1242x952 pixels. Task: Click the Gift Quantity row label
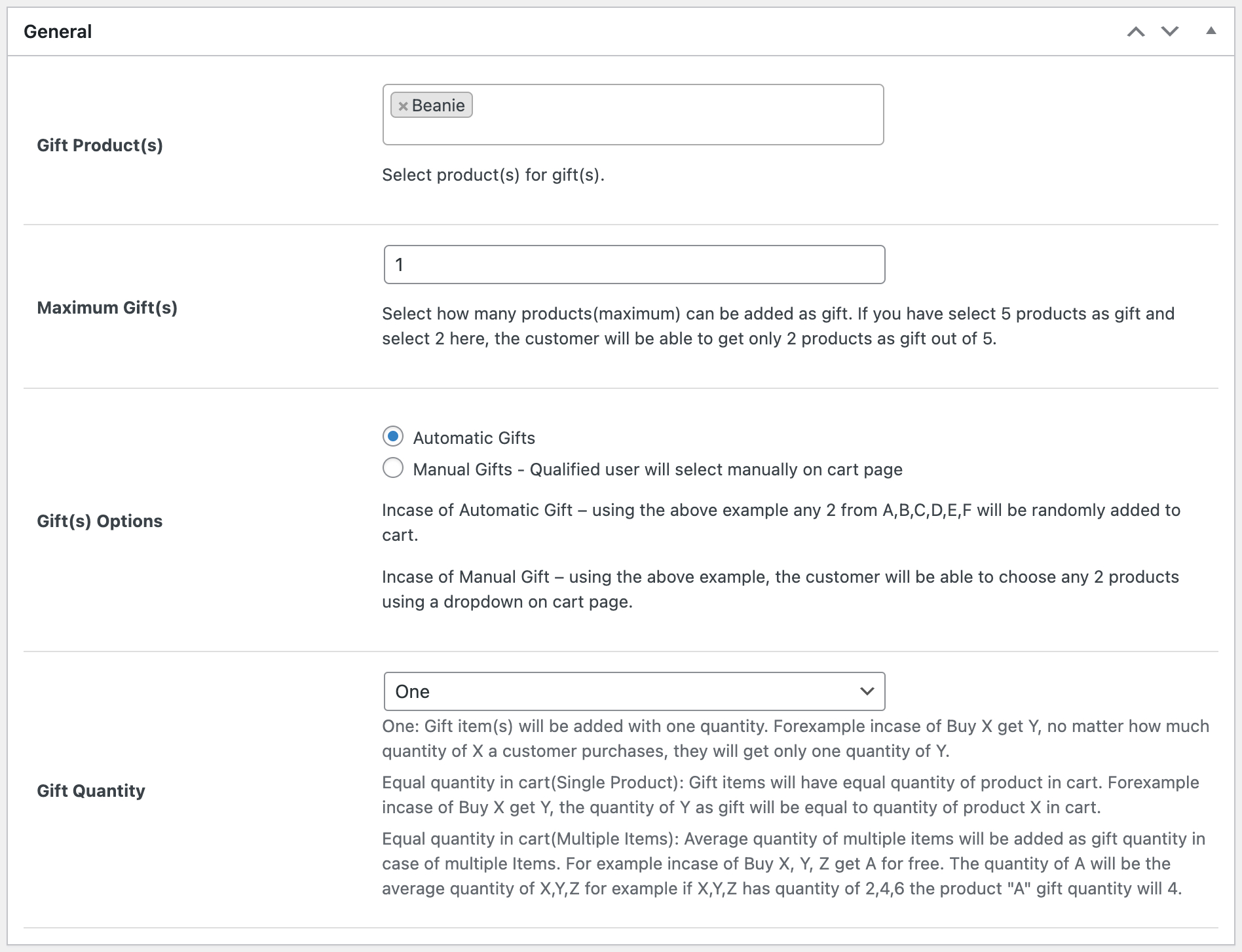[90, 791]
